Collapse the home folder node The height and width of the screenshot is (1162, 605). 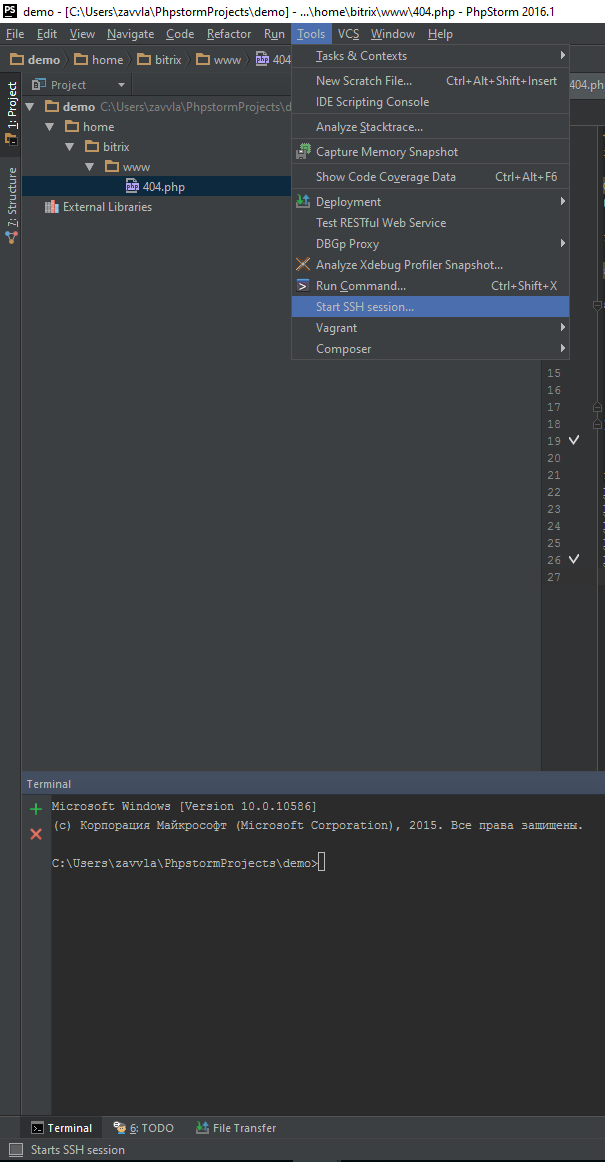pyautogui.click(x=50, y=127)
